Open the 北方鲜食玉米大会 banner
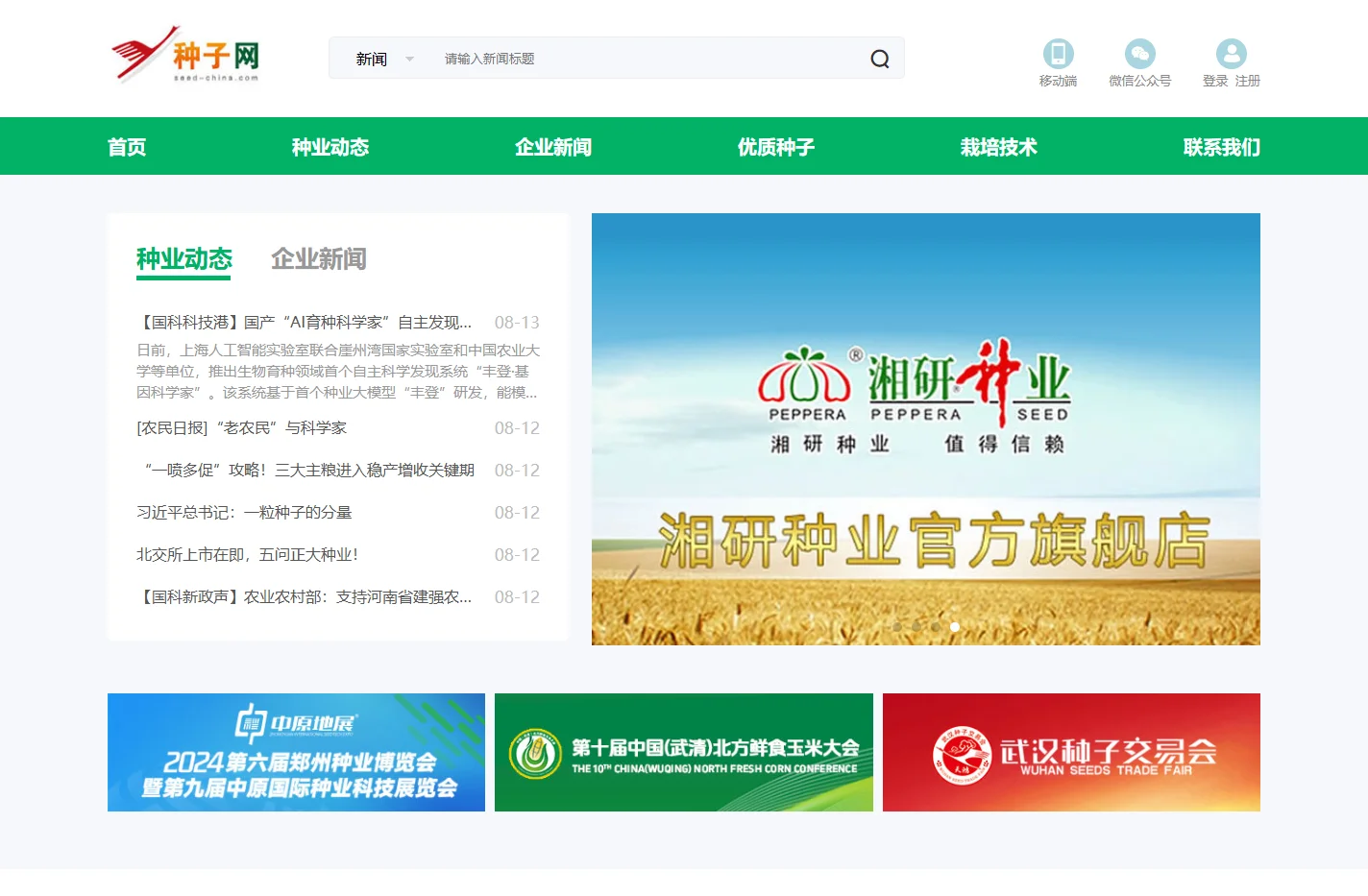Image resolution: width=1368 pixels, height=896 pixels. [684, 753]
